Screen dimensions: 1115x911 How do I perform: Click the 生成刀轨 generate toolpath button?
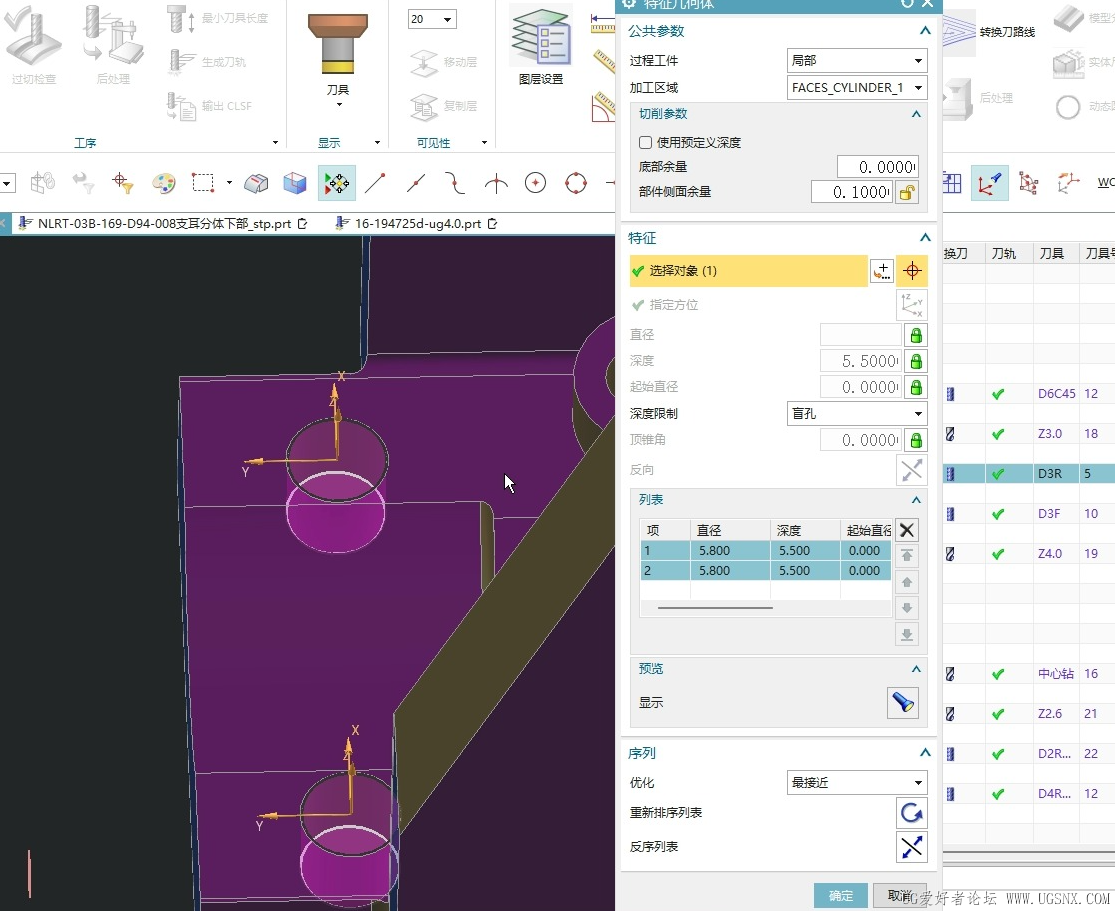(208, 63)
